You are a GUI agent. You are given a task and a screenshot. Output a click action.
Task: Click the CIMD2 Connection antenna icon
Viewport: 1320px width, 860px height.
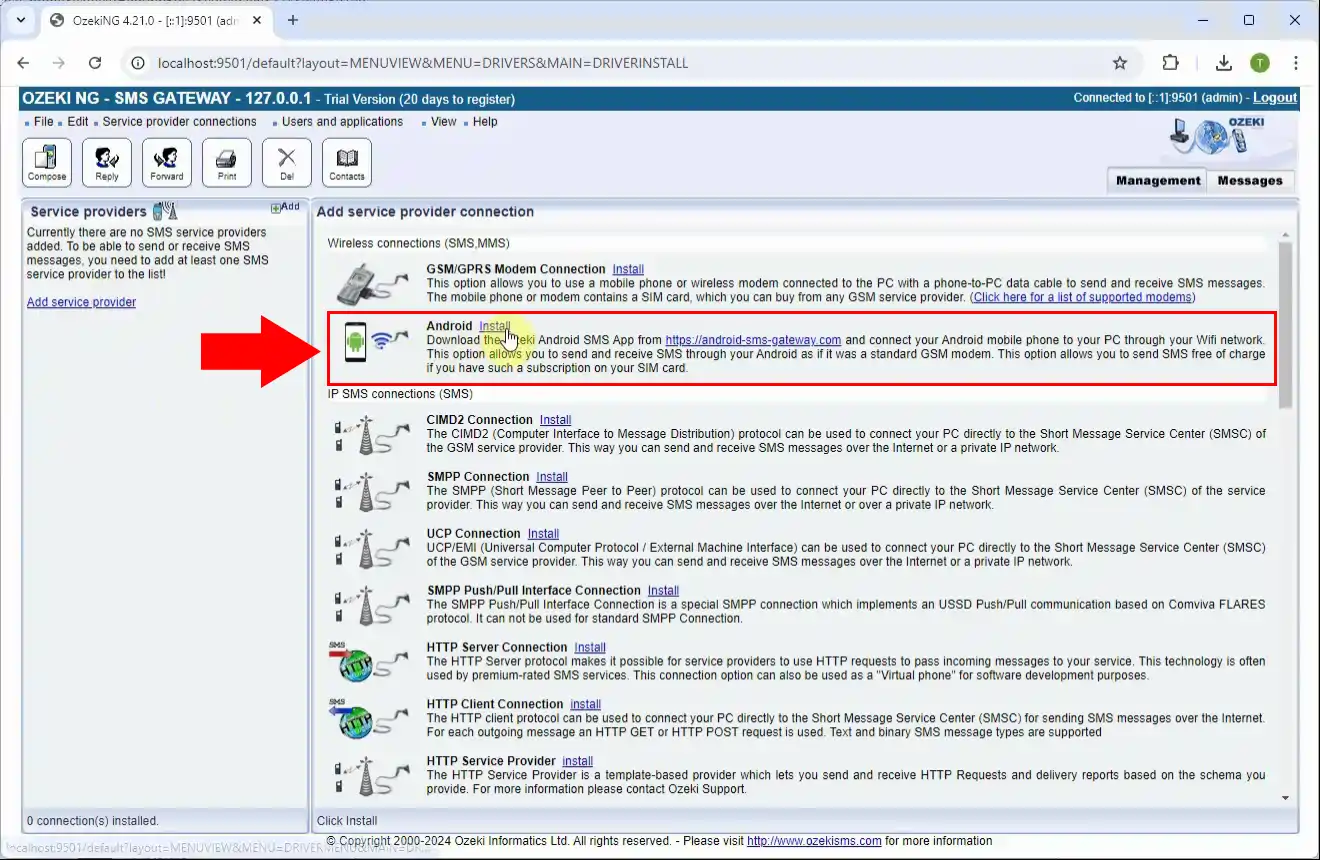coord(371,435)
